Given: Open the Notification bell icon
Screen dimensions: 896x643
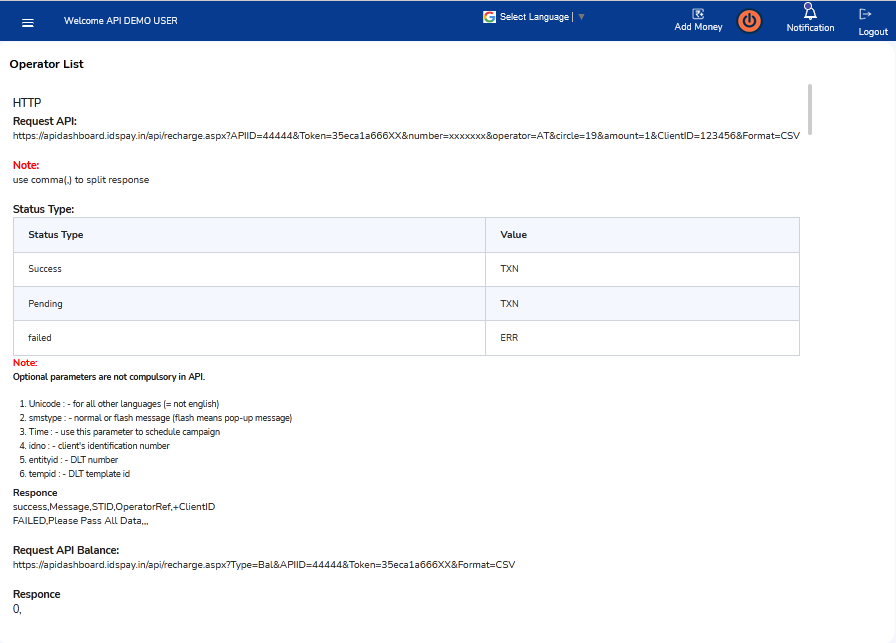Looking at the screenshot, I should pos(809,11).
